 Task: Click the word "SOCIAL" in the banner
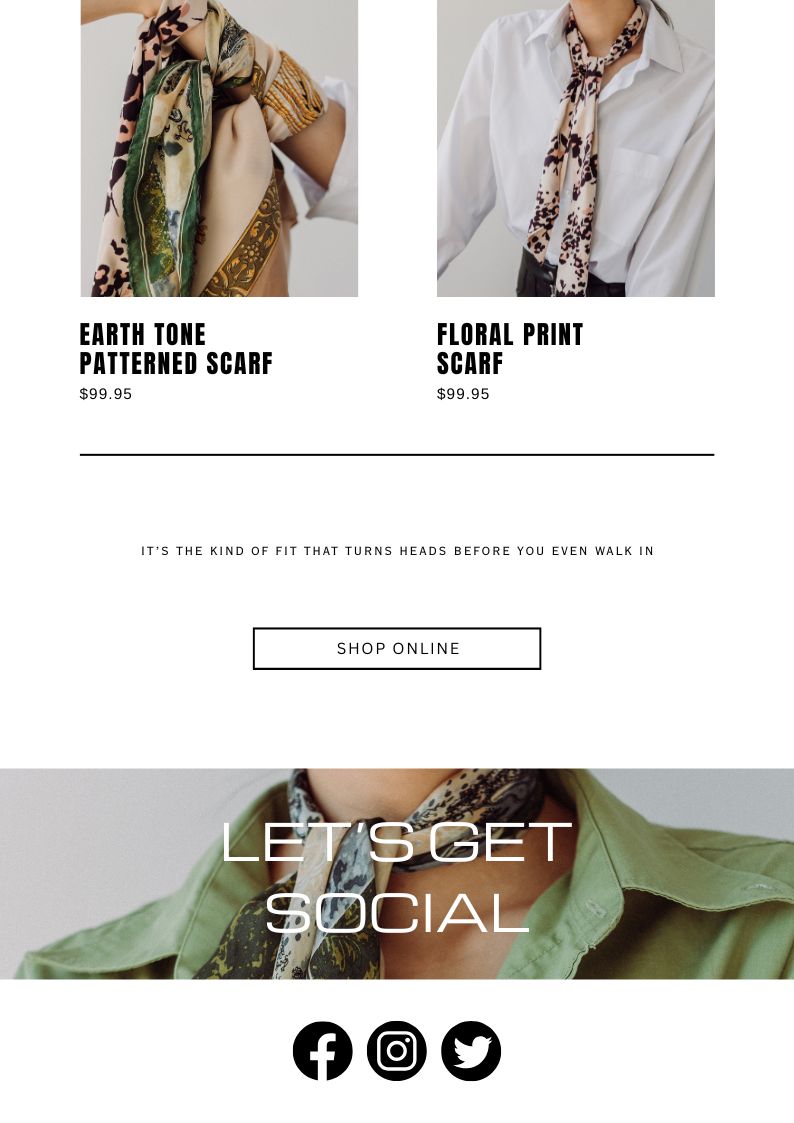point(397,913)
